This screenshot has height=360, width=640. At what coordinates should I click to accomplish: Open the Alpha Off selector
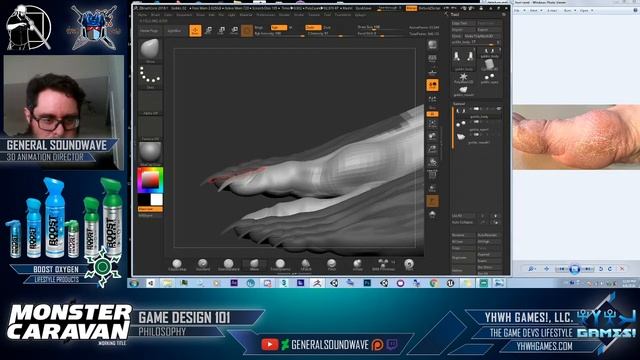[x=150, y=102]
